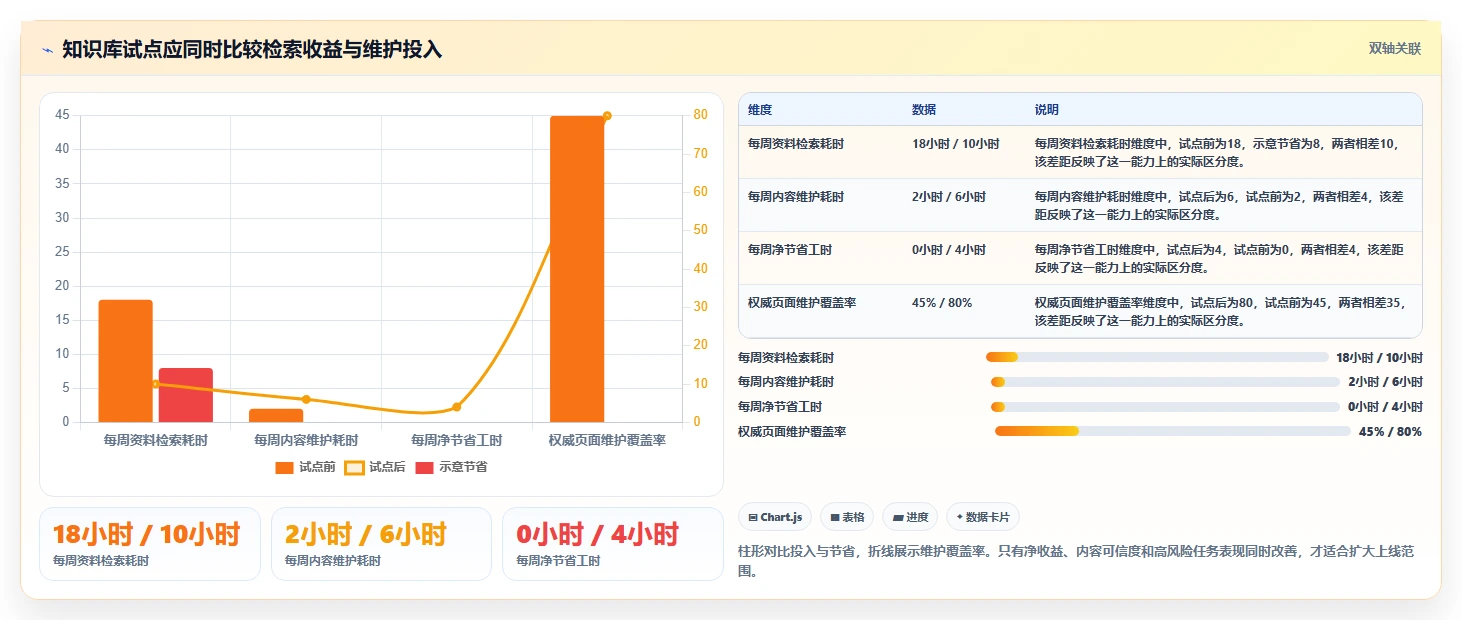The image size is (1462, 620).
Task: Click the tall 权威页面维护覆盖率 orange bar
Action: [577, 269]
